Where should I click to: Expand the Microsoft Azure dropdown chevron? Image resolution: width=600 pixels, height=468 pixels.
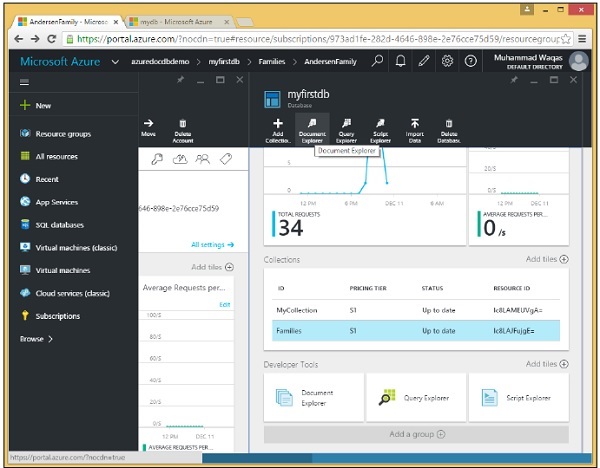point(115,62)
